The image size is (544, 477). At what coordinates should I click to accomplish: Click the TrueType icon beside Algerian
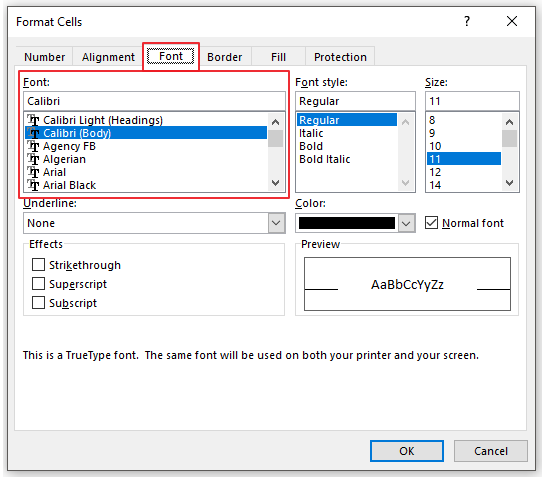33,159
